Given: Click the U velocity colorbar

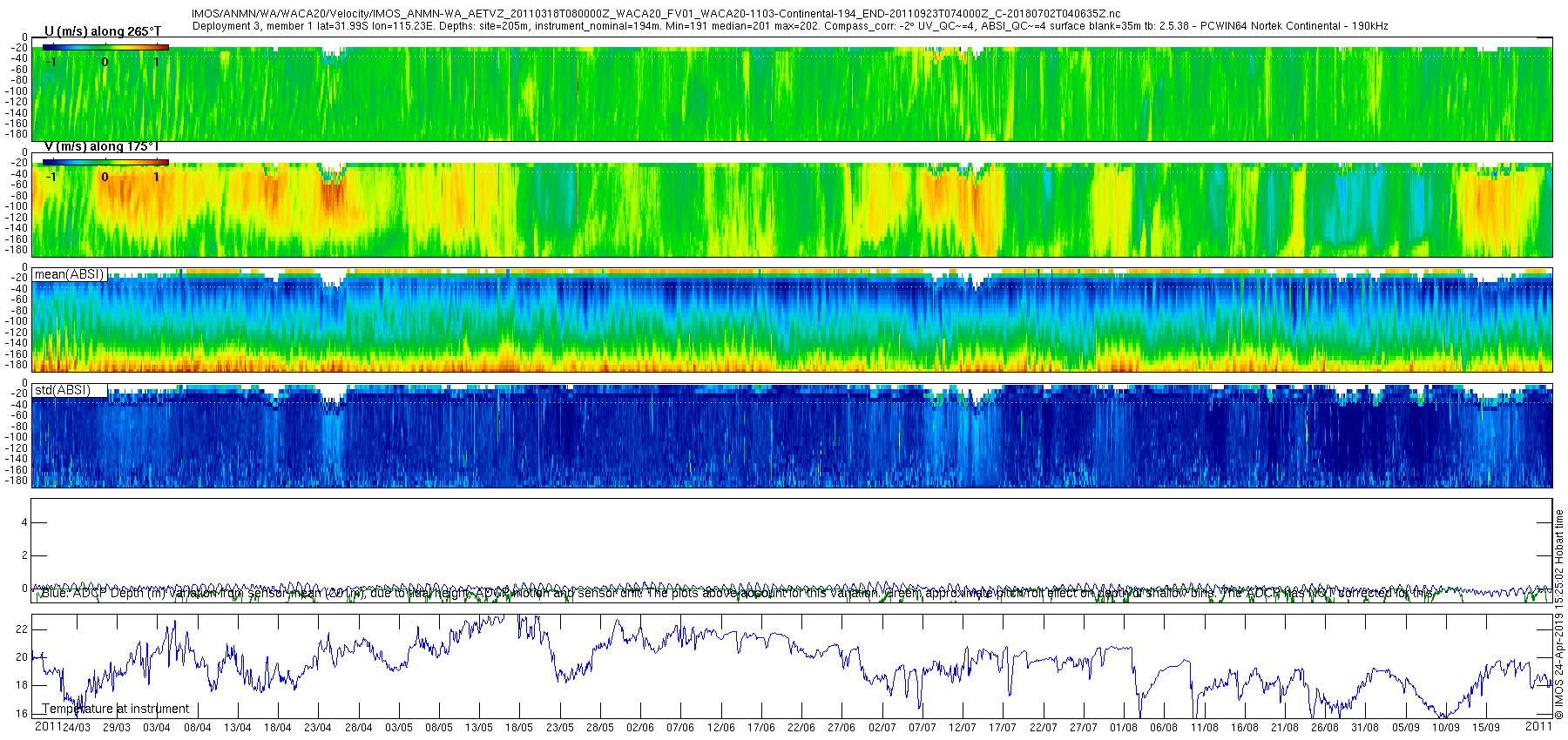Looking at the screenshot, I should click(x=105, y=47).
